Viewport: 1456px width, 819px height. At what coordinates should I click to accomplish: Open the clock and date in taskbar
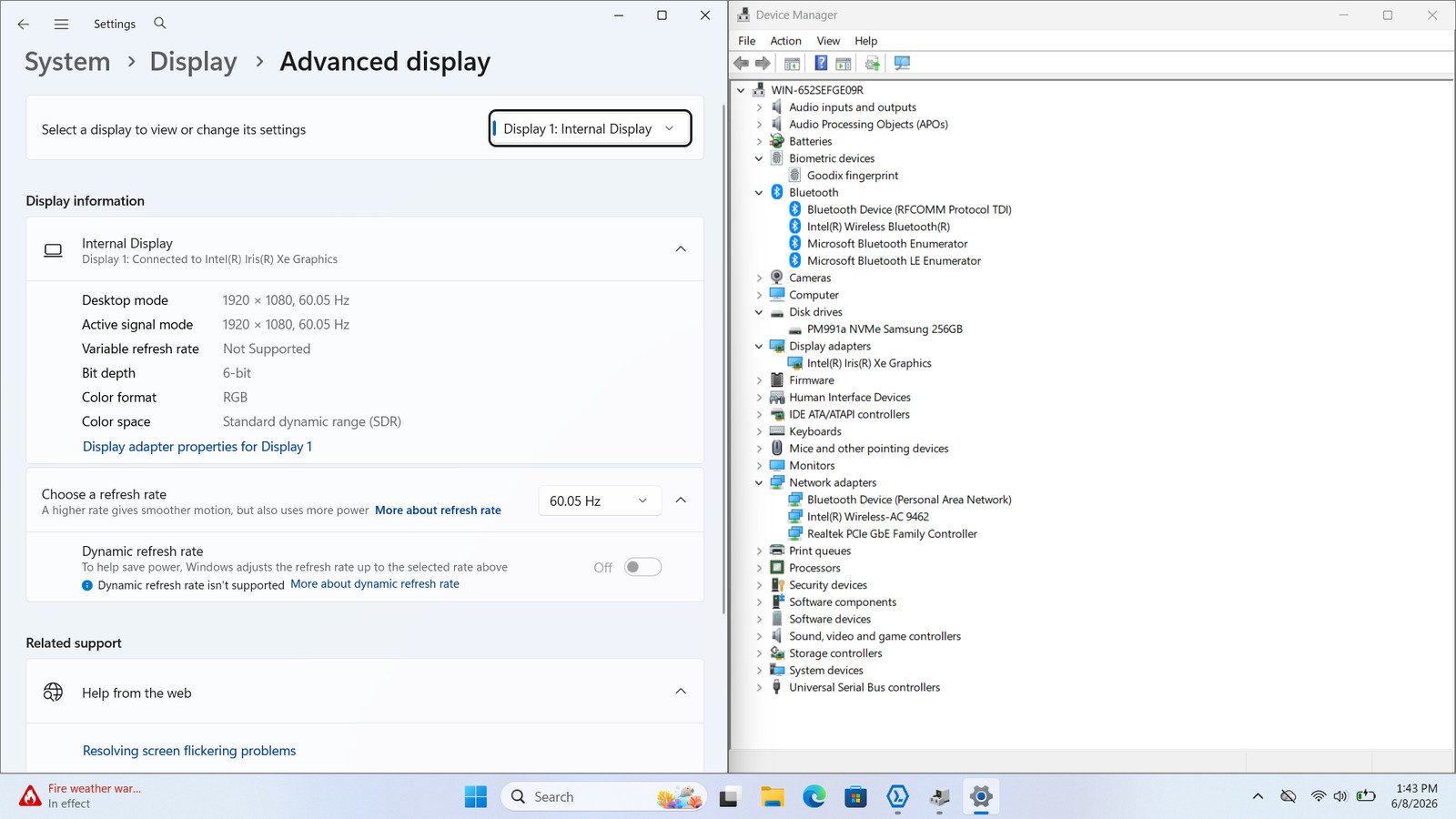1416,796
